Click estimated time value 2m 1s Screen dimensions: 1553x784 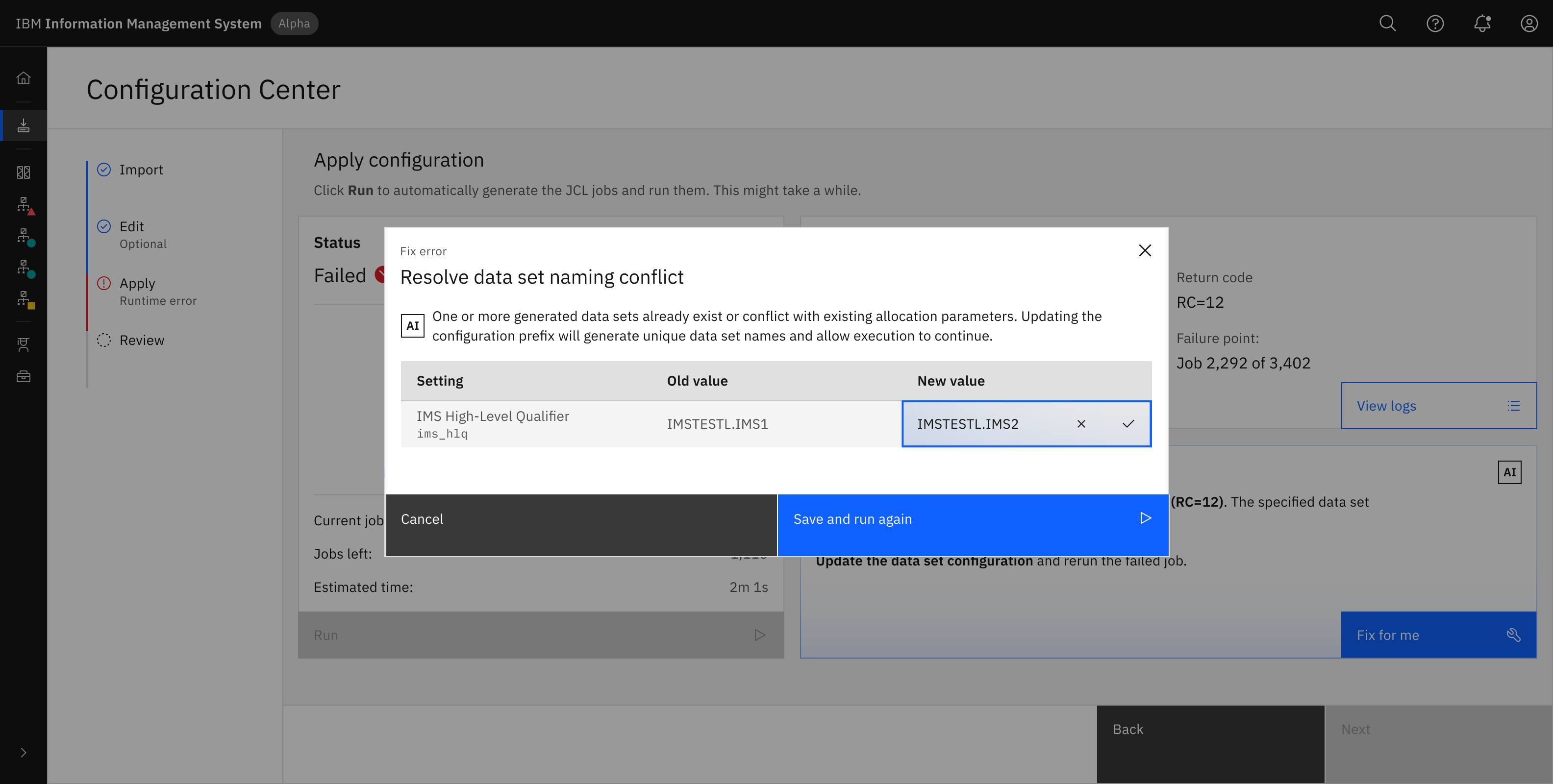748,587
